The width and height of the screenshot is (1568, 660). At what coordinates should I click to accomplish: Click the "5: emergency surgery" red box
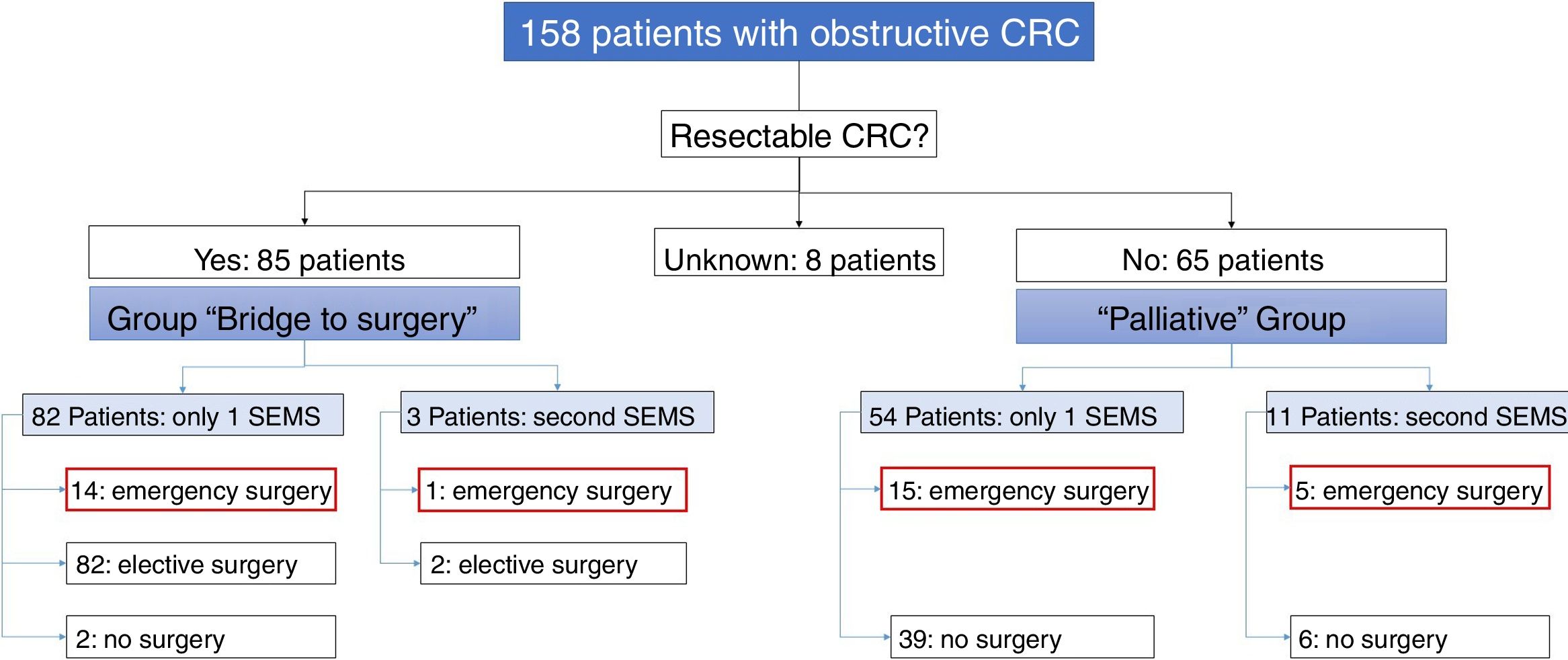coord(1419,488)
